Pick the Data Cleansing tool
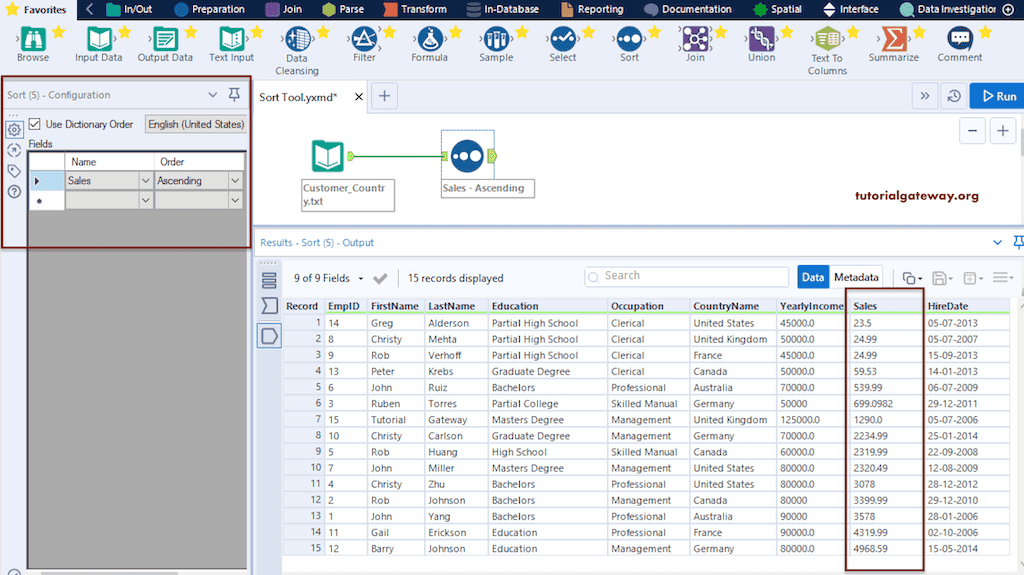Screen dimensions: 1024x575 click(x=297, y=40)
